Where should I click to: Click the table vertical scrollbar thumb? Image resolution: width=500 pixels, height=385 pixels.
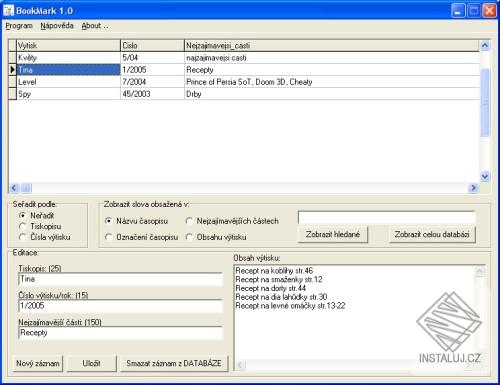[x=485, y=102]
